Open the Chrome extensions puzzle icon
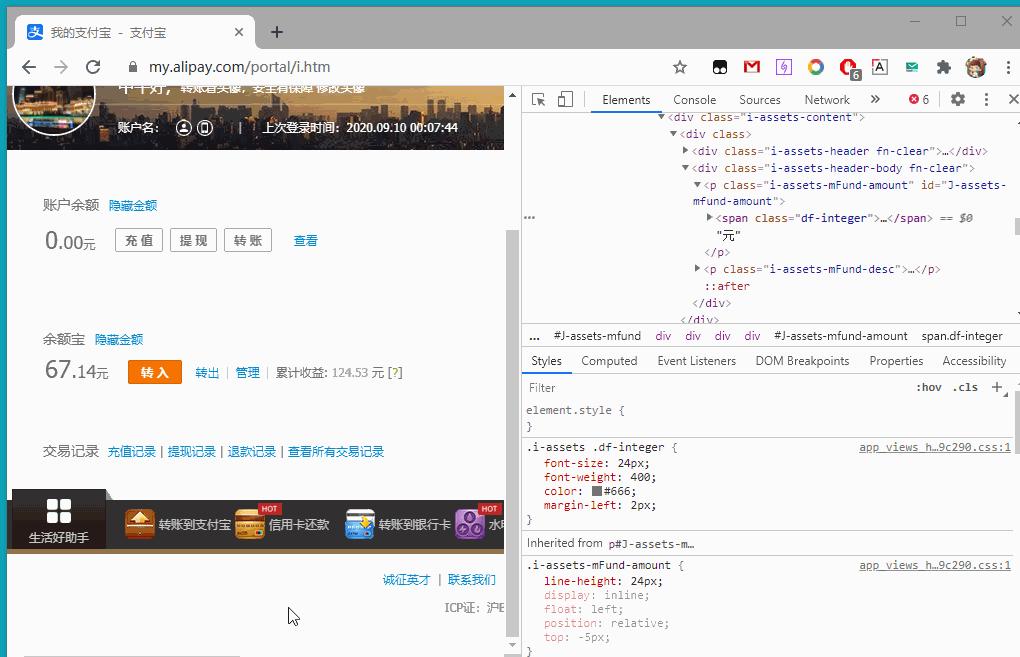The height and width of the screenshot is (657, 1020). pos(943,67)
